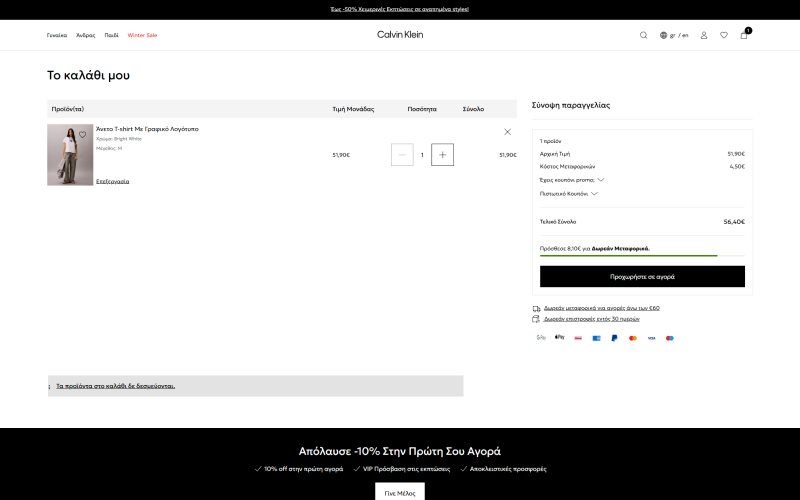Increase quantity with the plus button
This screenshot has width=800, height=500.
tap(444, 155)
